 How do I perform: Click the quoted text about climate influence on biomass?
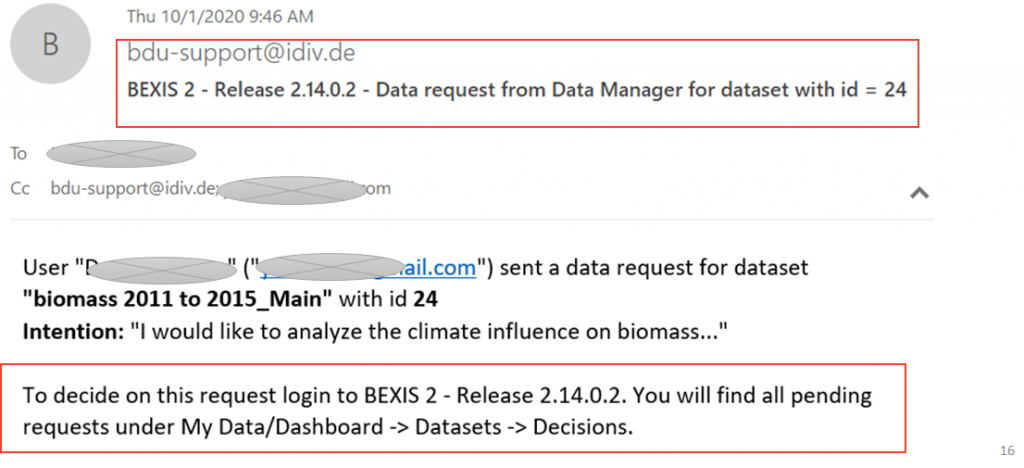tap(429, 332)
